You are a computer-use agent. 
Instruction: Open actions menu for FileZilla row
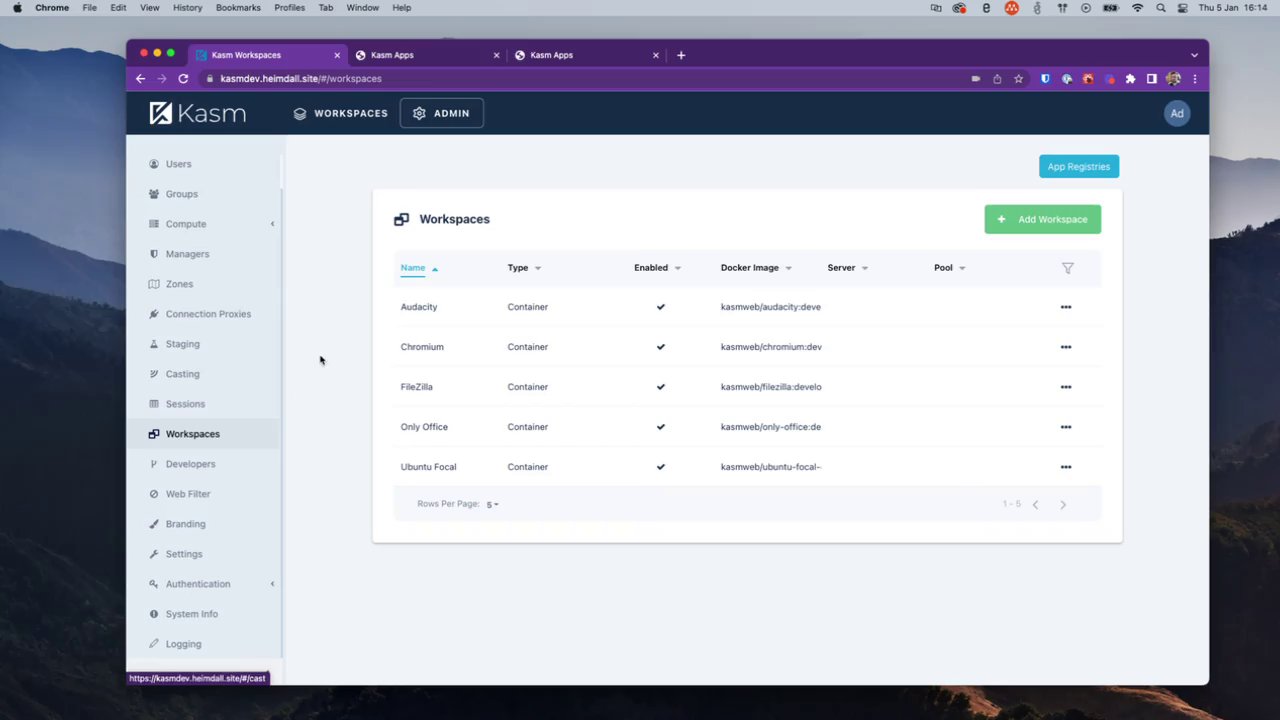point(1066,387)
